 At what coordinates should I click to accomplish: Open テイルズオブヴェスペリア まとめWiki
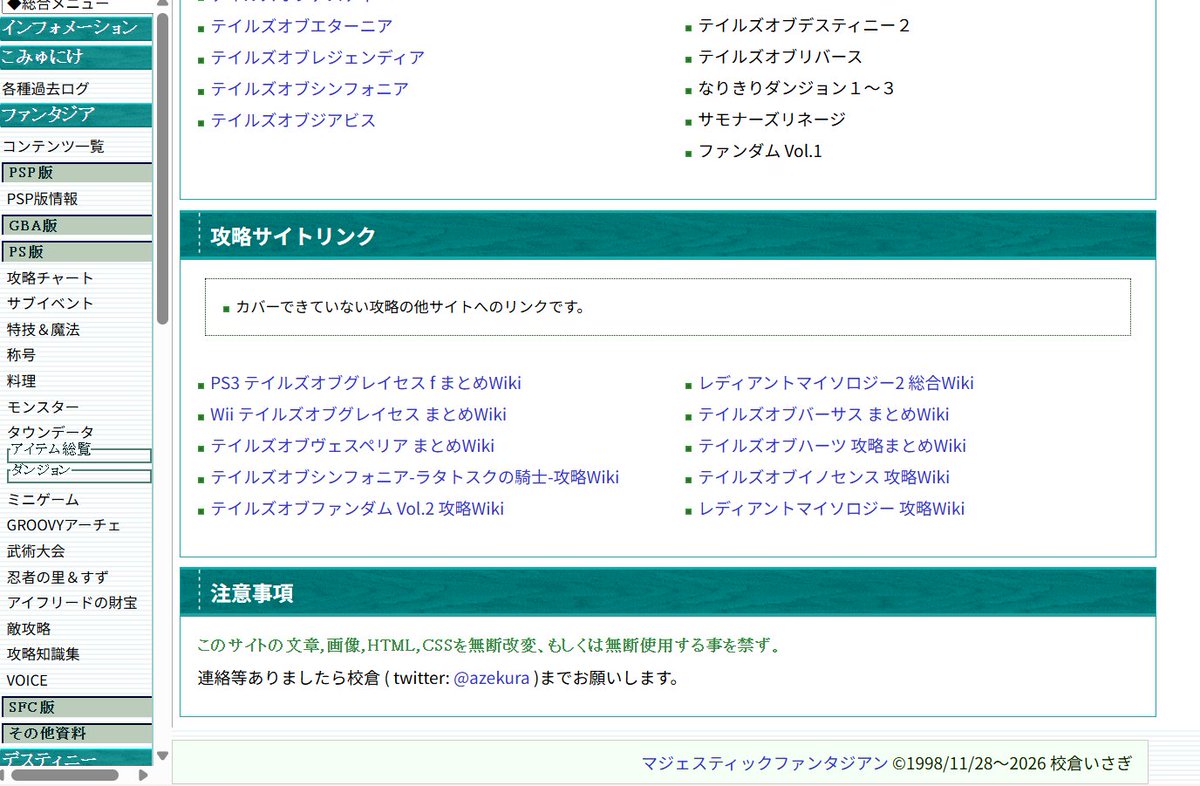[x=352, y=446]
